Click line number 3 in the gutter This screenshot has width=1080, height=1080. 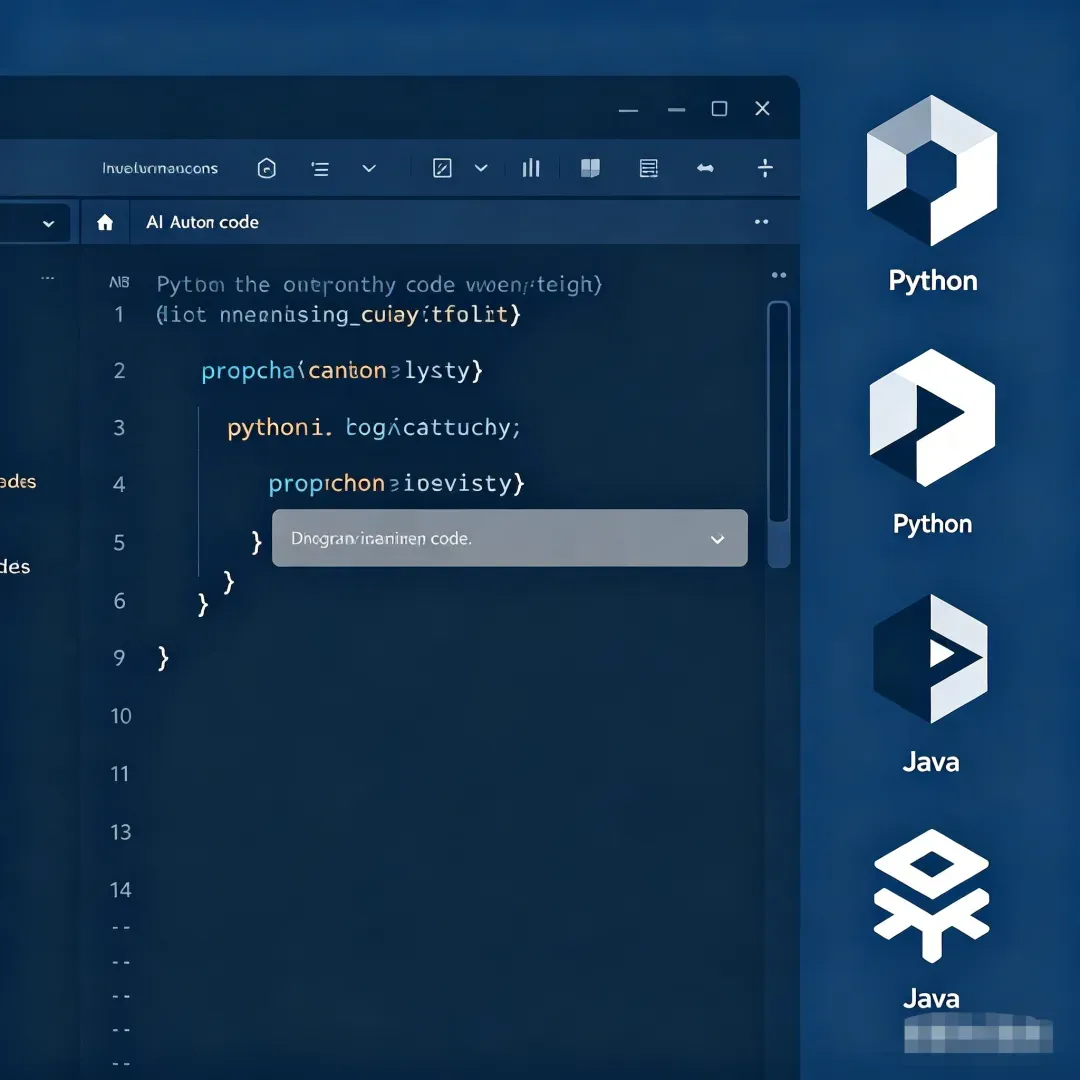click(x=119, y=428)
